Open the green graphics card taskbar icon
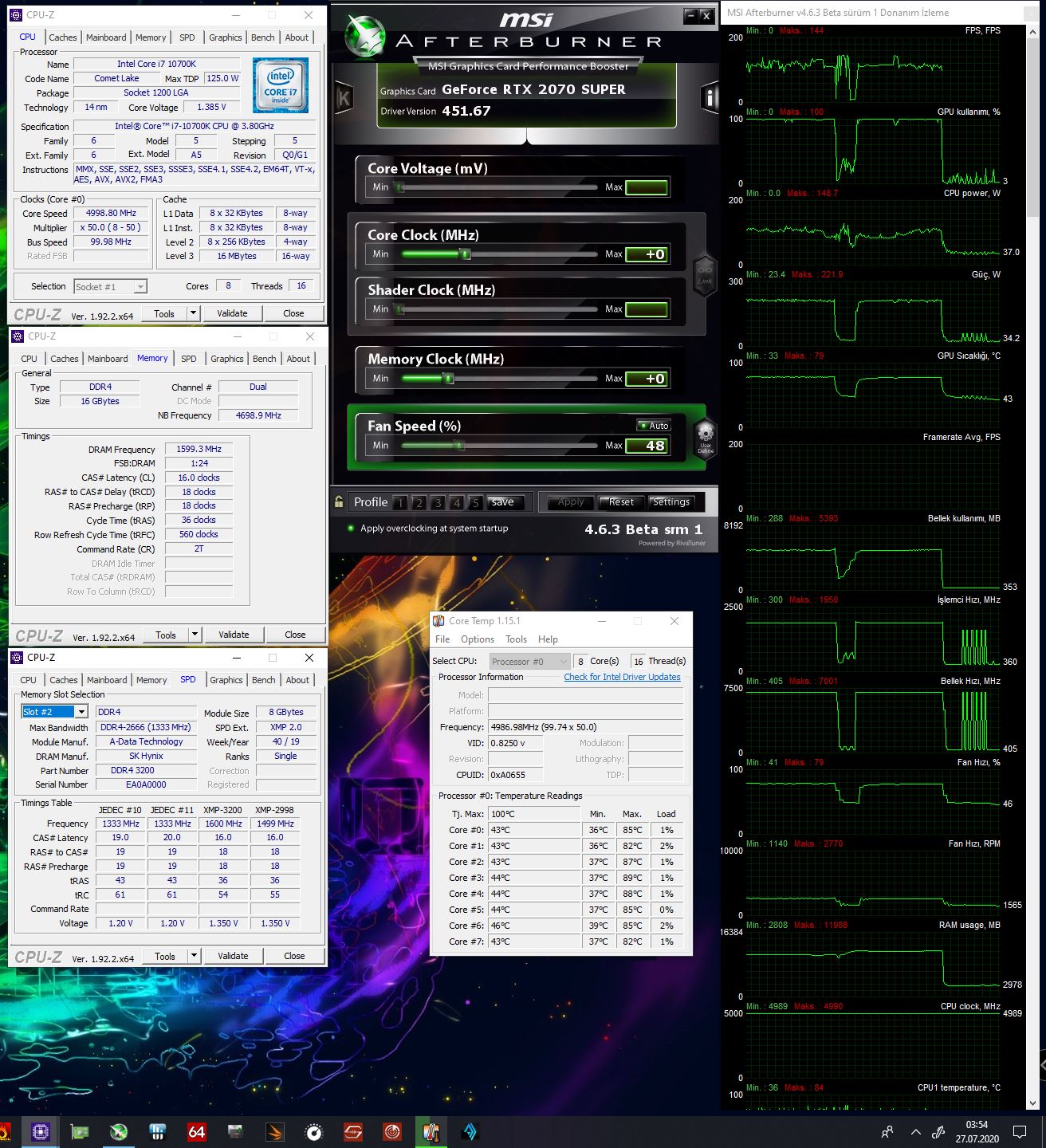This screenshot has width=1046, height=1148. (x=79, y=1131)
